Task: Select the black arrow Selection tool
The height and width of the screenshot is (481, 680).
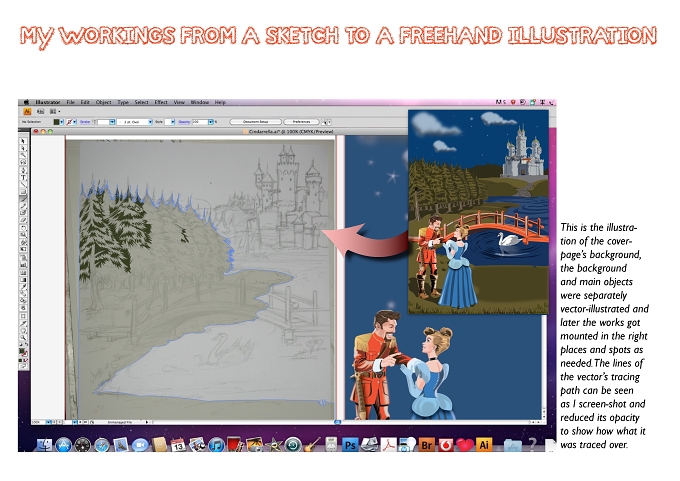Action: point(23,141)
